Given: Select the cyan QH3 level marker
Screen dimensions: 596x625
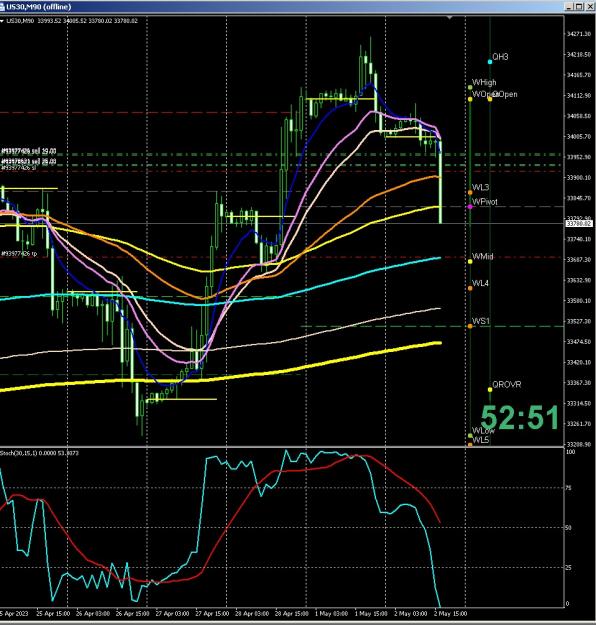Looking at the screenshot, I should tap(490, 62).
